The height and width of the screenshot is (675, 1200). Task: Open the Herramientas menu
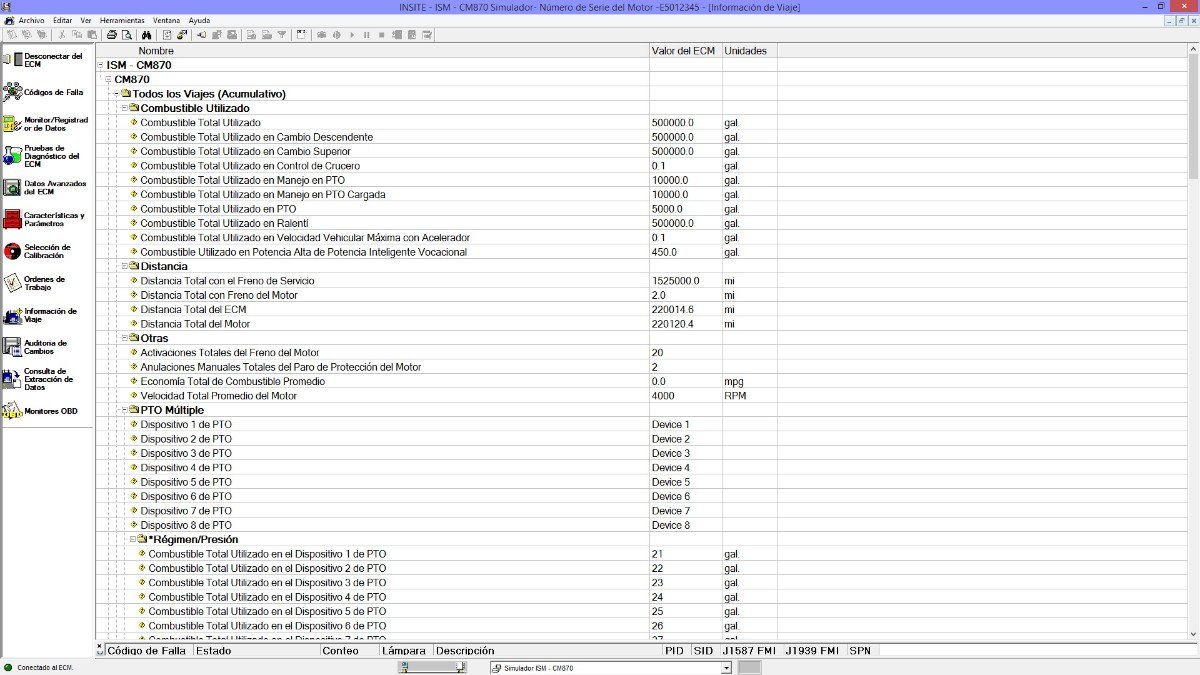coord(122,20)
